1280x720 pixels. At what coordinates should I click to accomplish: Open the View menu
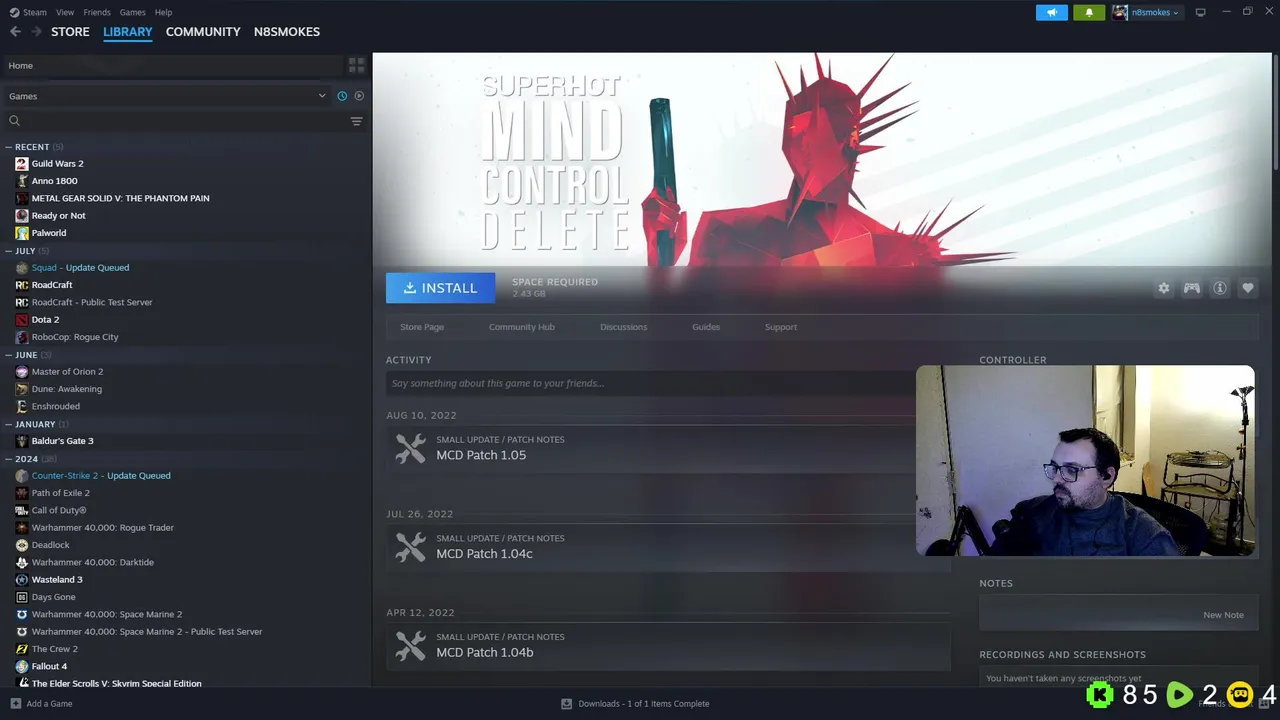click(x=65, y=12)
